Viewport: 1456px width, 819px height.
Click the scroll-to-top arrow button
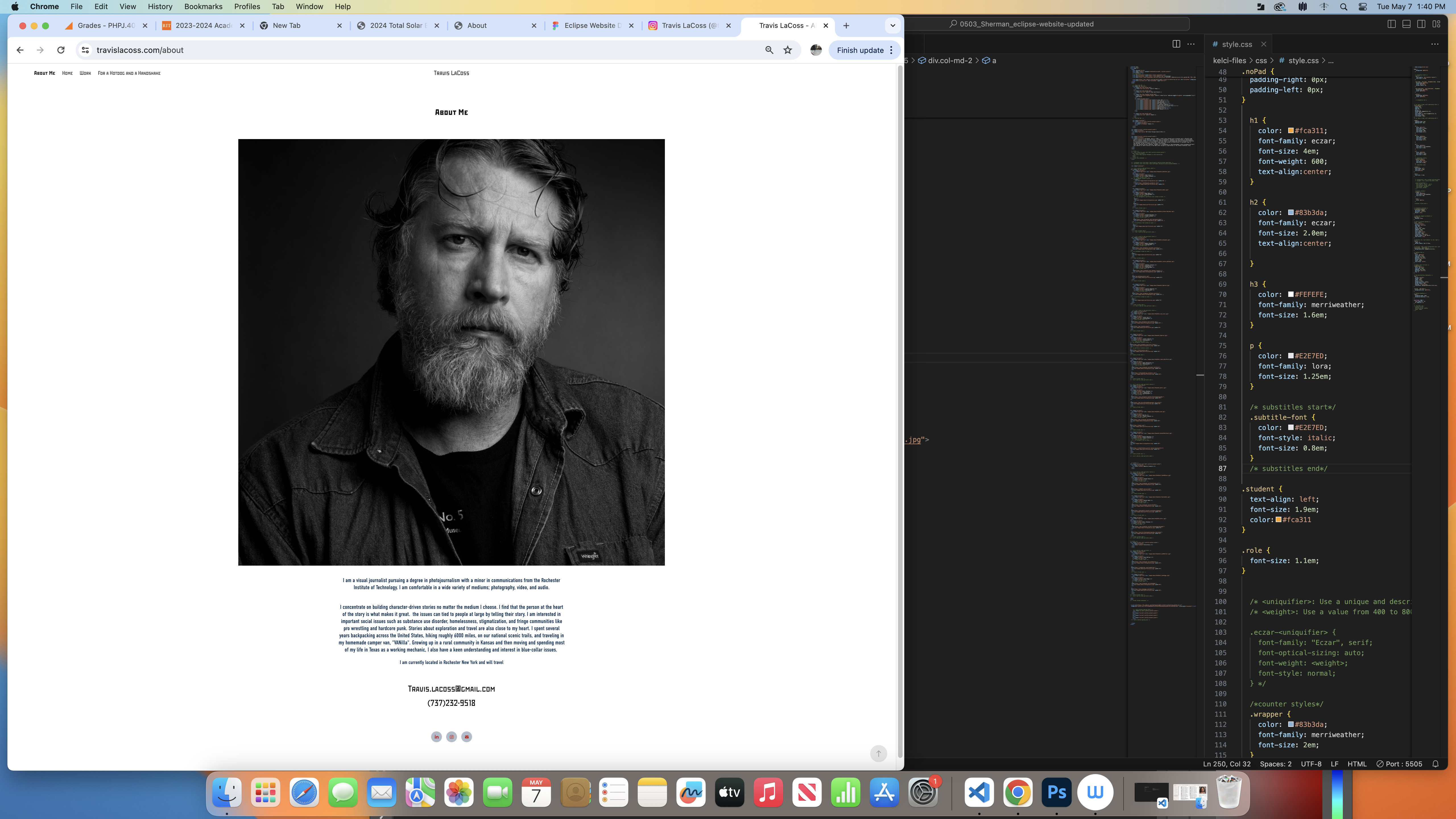[878, 753]
